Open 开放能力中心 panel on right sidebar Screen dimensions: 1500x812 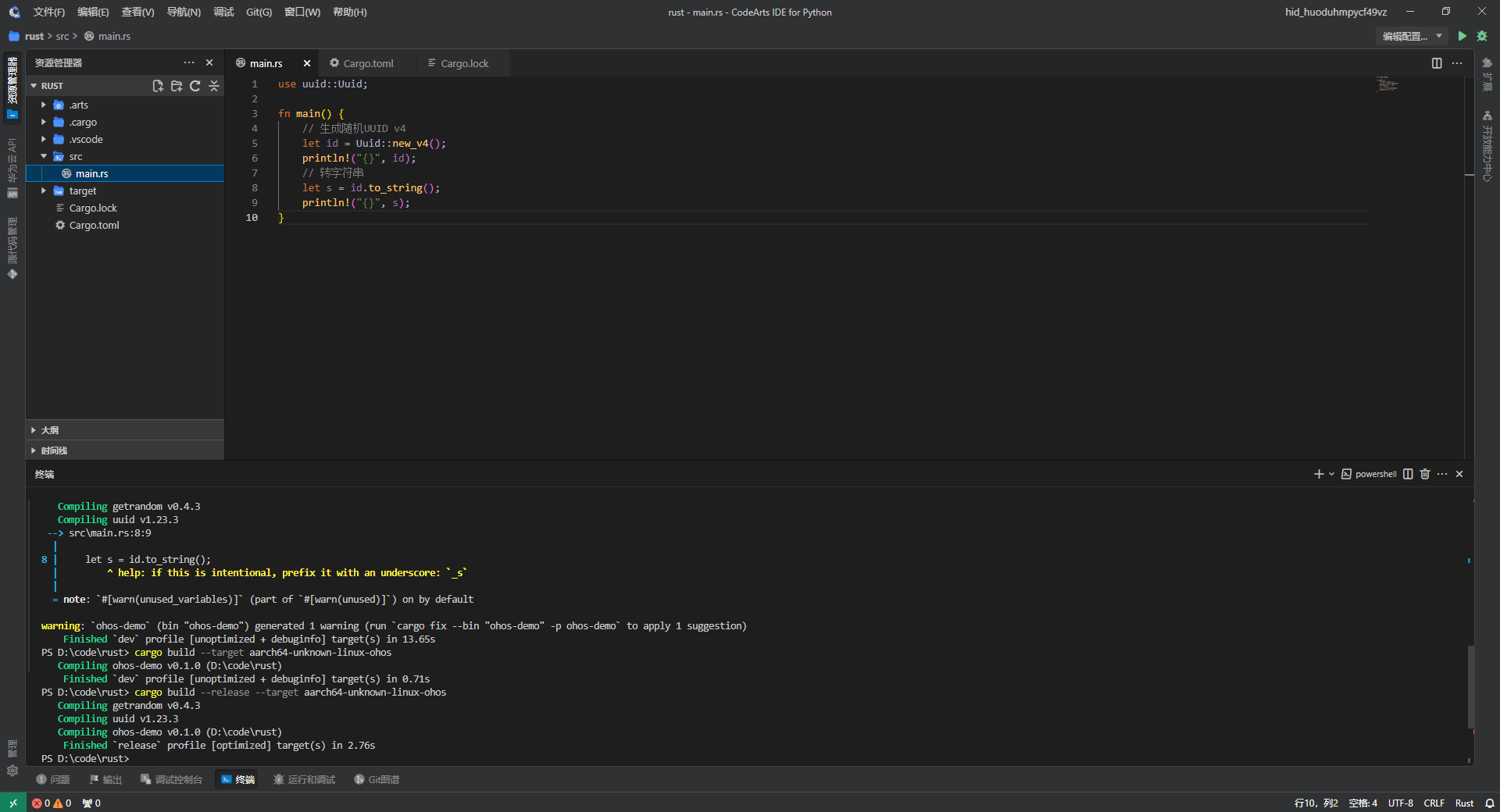coord(1487,146)
